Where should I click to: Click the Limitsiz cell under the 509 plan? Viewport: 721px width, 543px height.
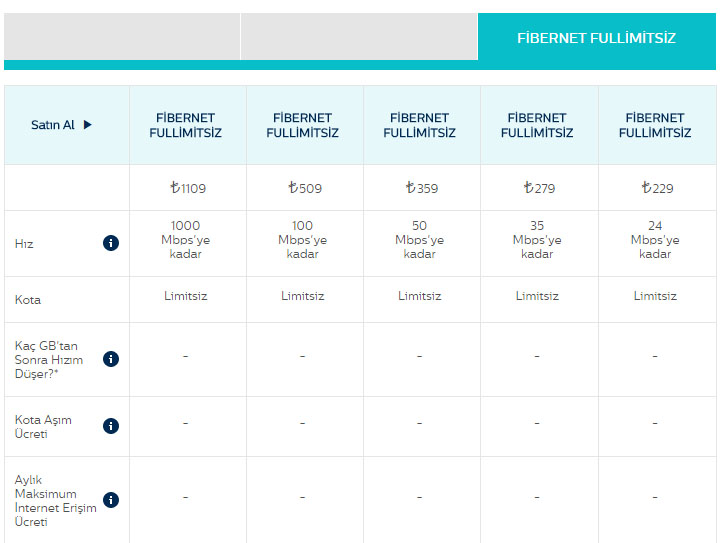(x=302, y=296)
